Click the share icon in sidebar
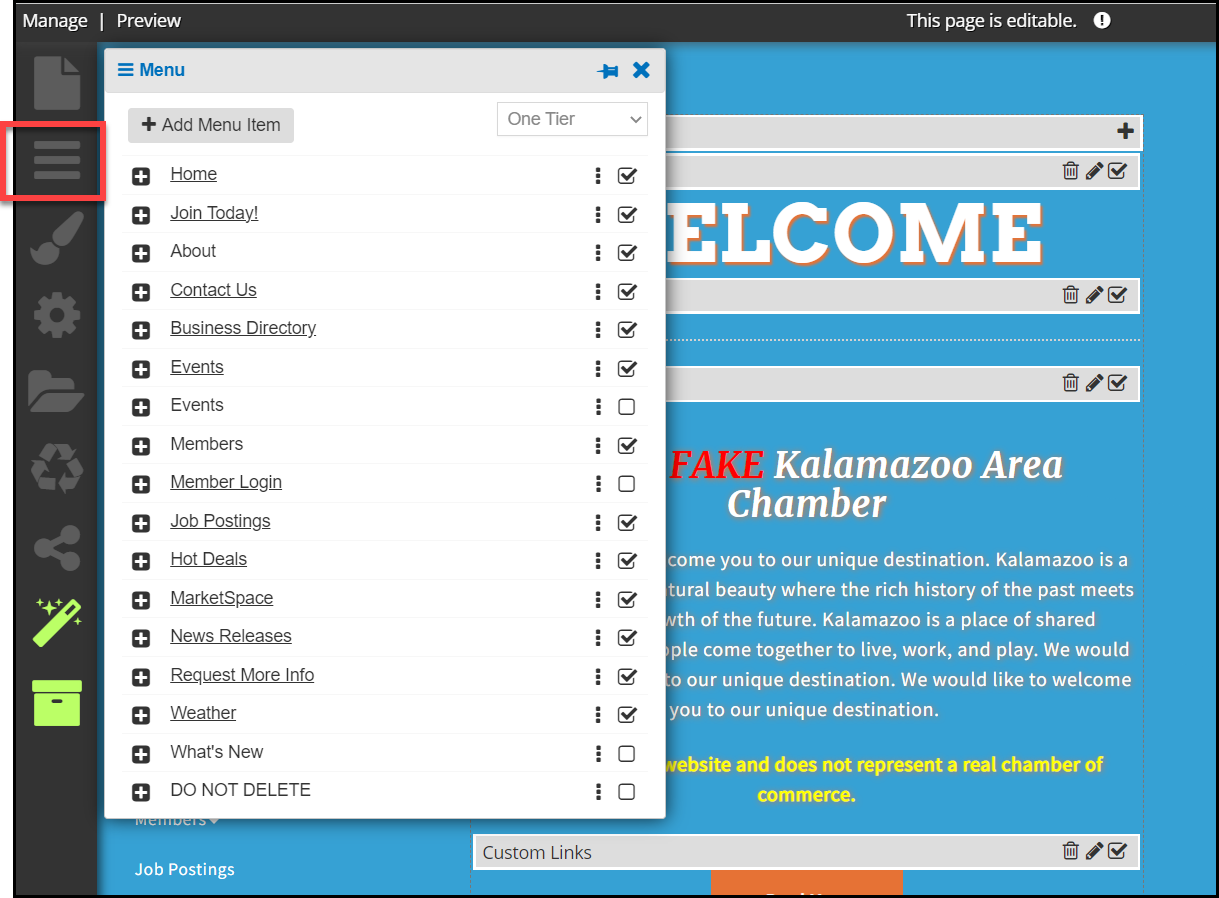Viewport: 1219px width, 898px height. tap(57, 547)
